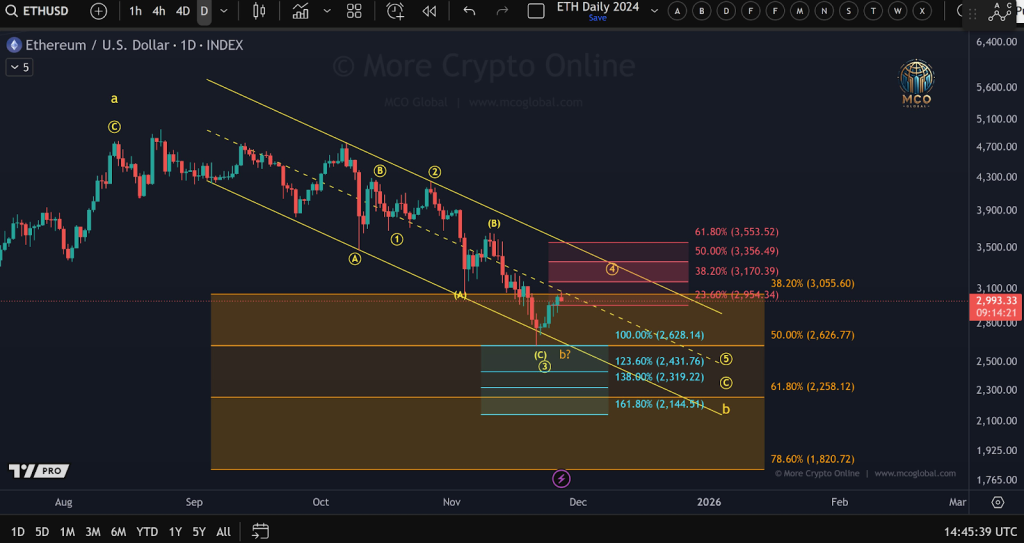The height and width of the screenshot is (543, 1024).
Task: Click the Sep label on the time axis
Action: point(194,502)
